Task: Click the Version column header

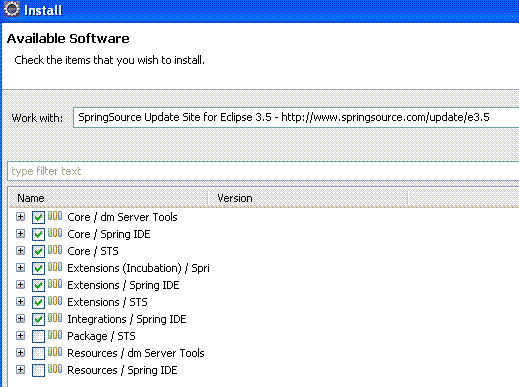Action: (308, 198)
